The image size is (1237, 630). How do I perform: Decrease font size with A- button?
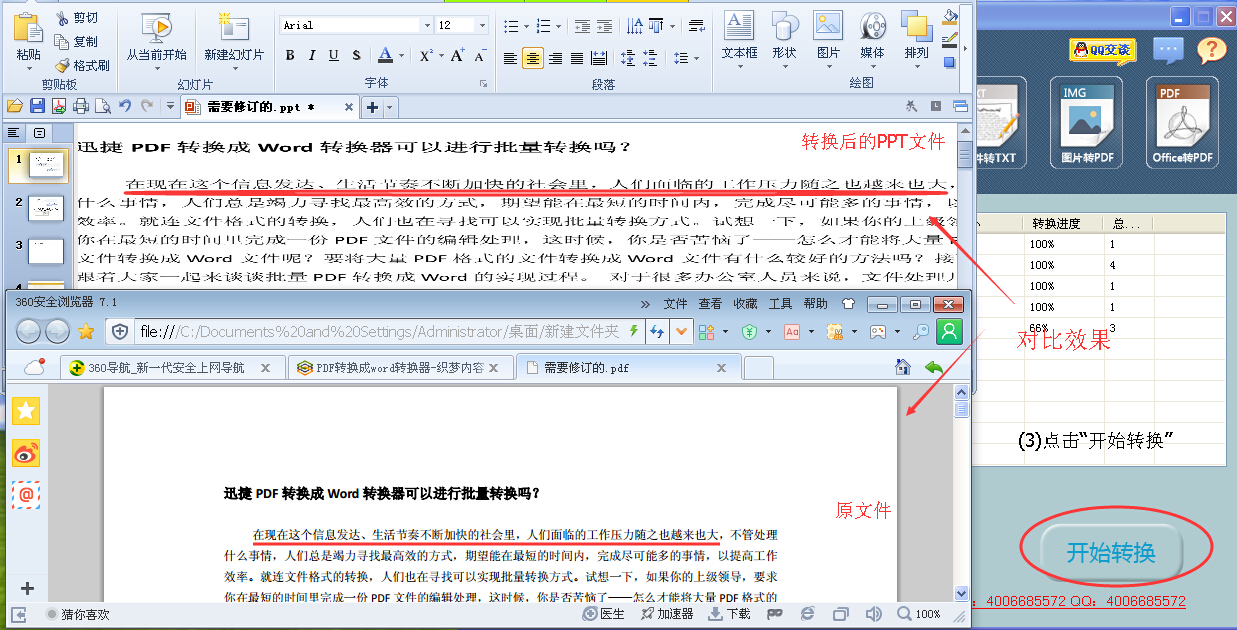point(478,56)
